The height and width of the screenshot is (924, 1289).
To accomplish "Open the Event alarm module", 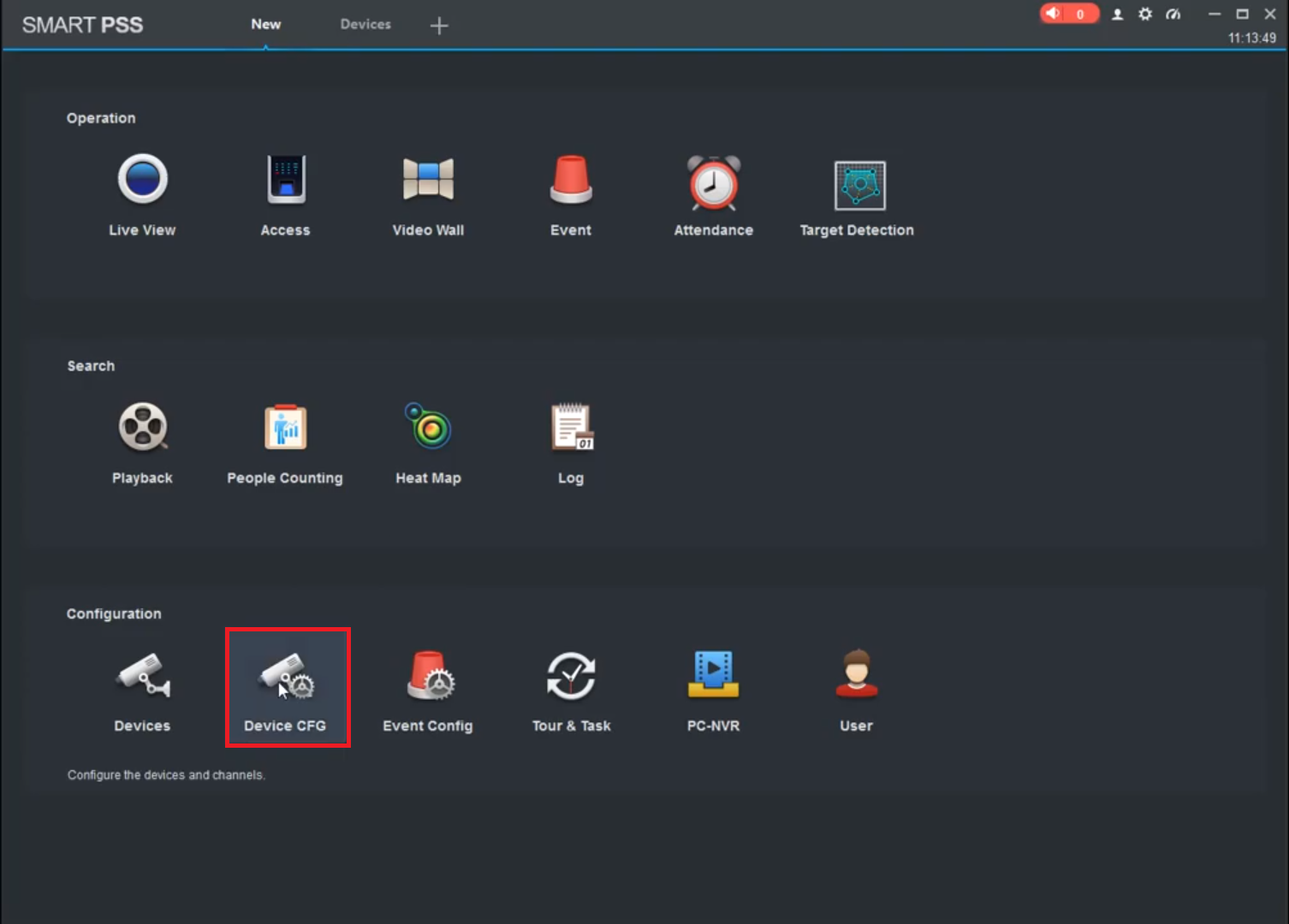I will (x=571, y=194).
